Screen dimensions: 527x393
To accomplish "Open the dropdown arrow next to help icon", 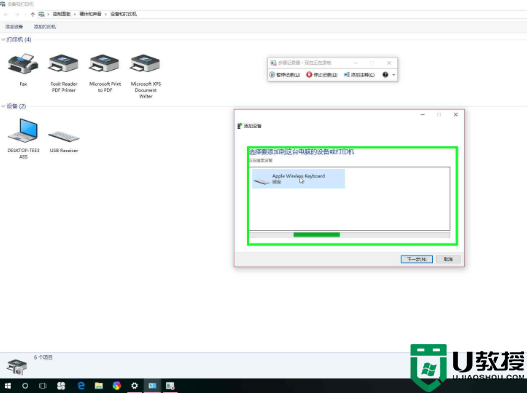I will point(394,75).
